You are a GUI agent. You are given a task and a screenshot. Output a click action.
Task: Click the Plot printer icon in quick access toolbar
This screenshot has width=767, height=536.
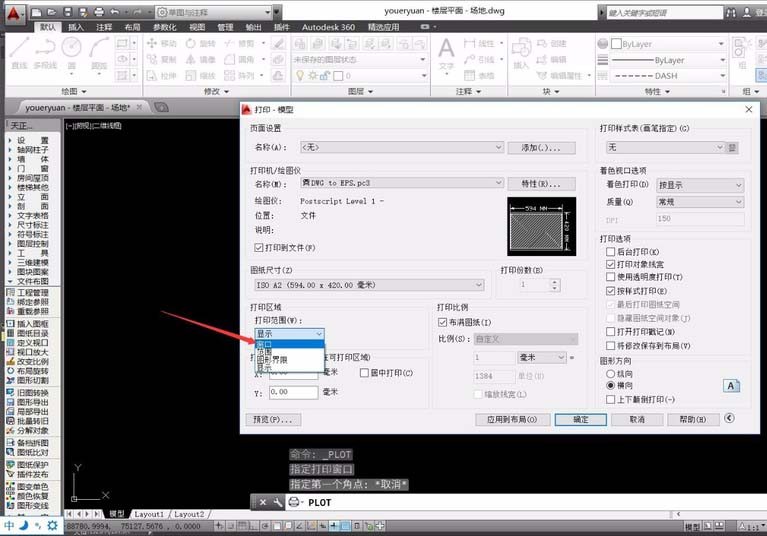click(99, 12)
